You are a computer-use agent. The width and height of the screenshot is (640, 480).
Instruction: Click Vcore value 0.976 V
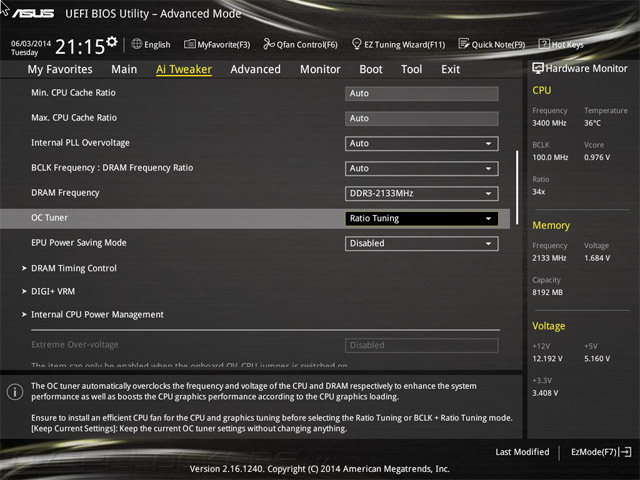coord(597,157)
